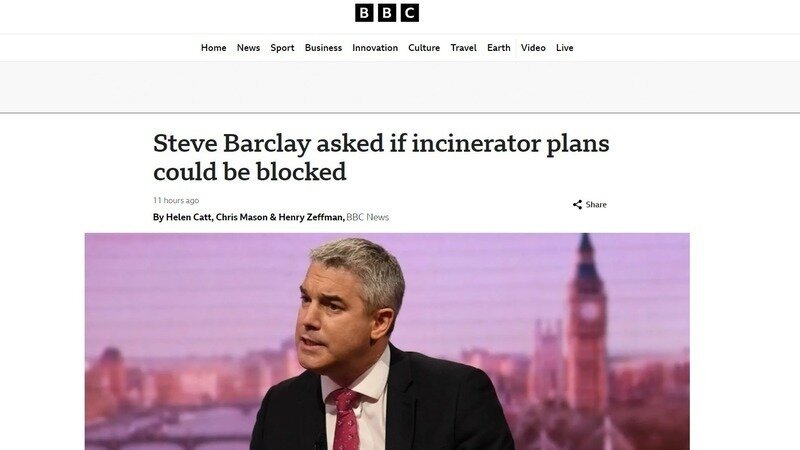Image resolution: width=800 pixels, height=450 pixels.
Task: Open the Live navigation link
Action: click(x=564, y=47)
